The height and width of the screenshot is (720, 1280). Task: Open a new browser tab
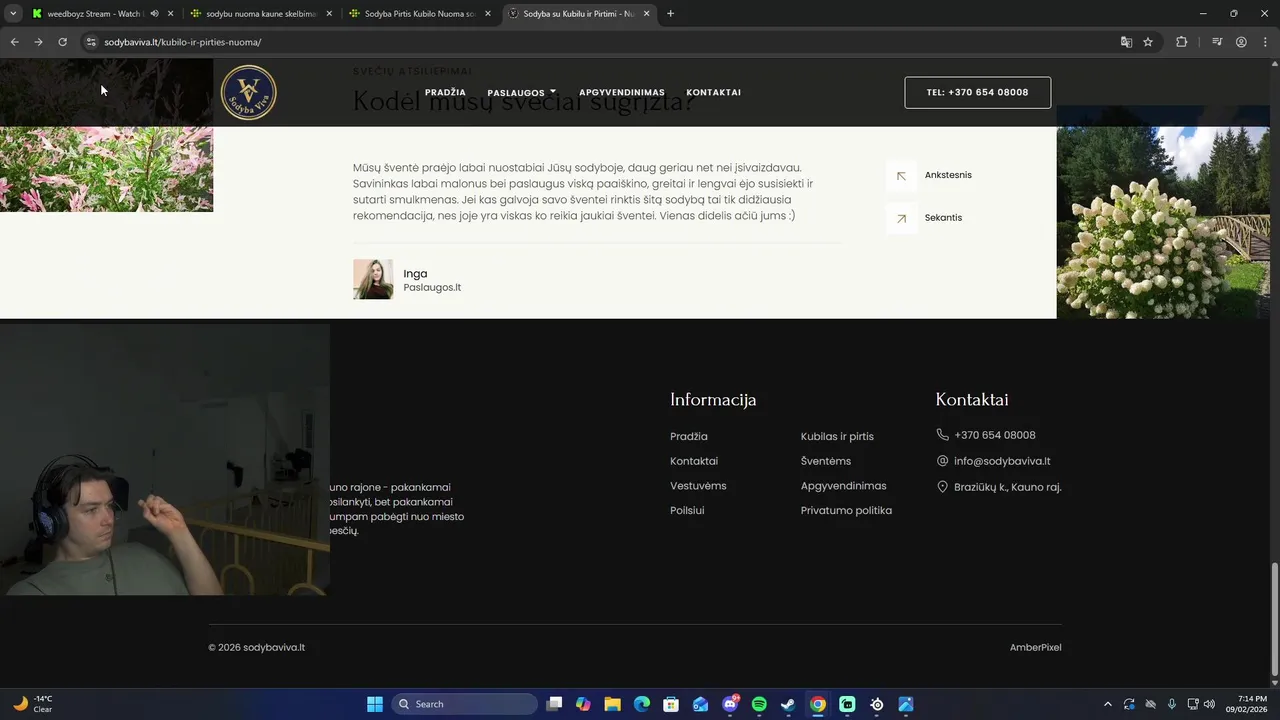[670, 14]
